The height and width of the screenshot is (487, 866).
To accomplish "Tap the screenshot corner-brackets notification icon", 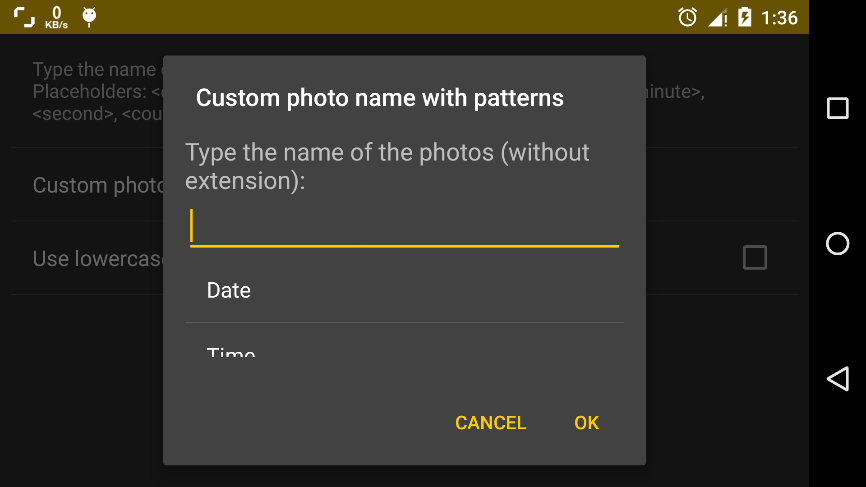I will [24, 17].
